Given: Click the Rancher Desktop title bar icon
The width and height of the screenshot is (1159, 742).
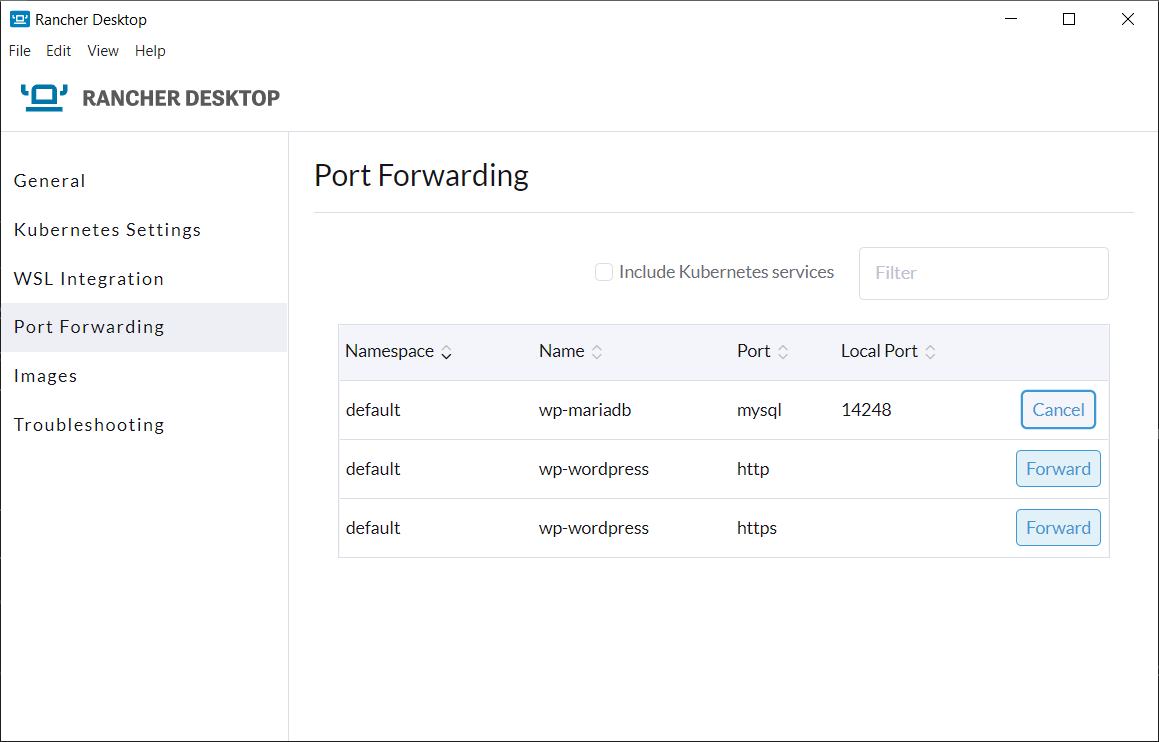Looking at the screenshot, I should [19, 20].
